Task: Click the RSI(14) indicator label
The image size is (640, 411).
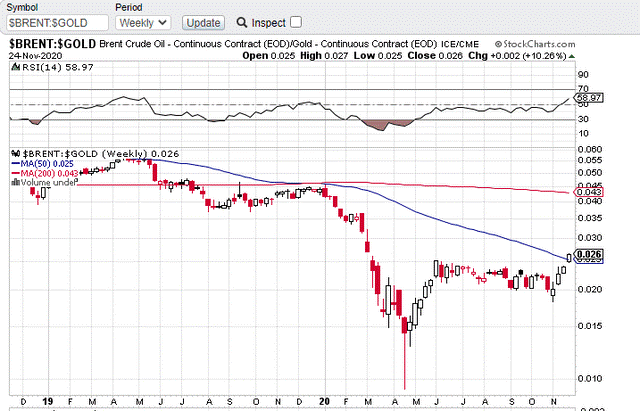Action: 34,67
